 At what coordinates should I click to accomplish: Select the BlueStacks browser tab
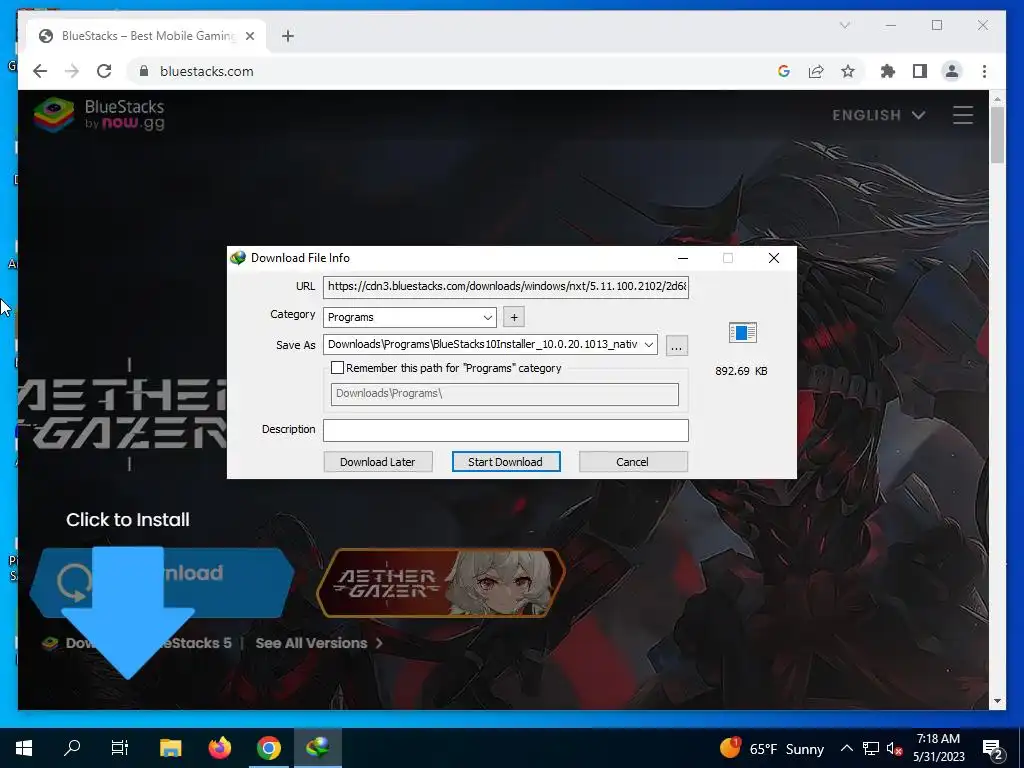click(x=146, y=36)
